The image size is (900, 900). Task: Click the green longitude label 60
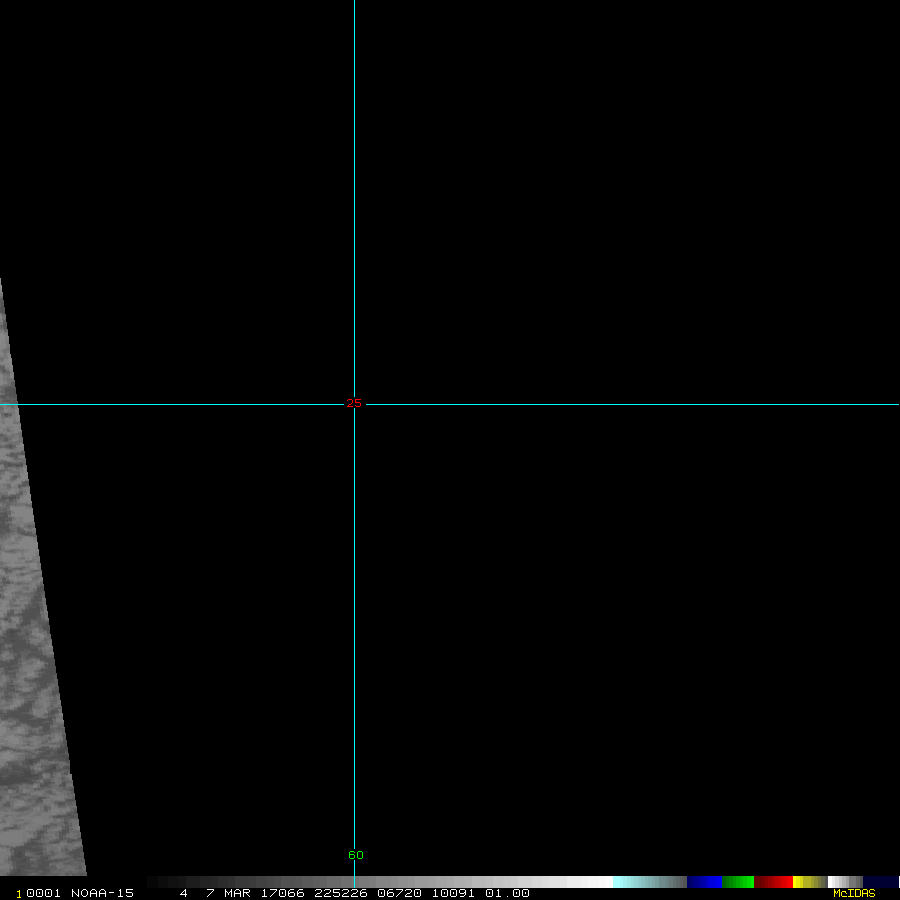356,855
